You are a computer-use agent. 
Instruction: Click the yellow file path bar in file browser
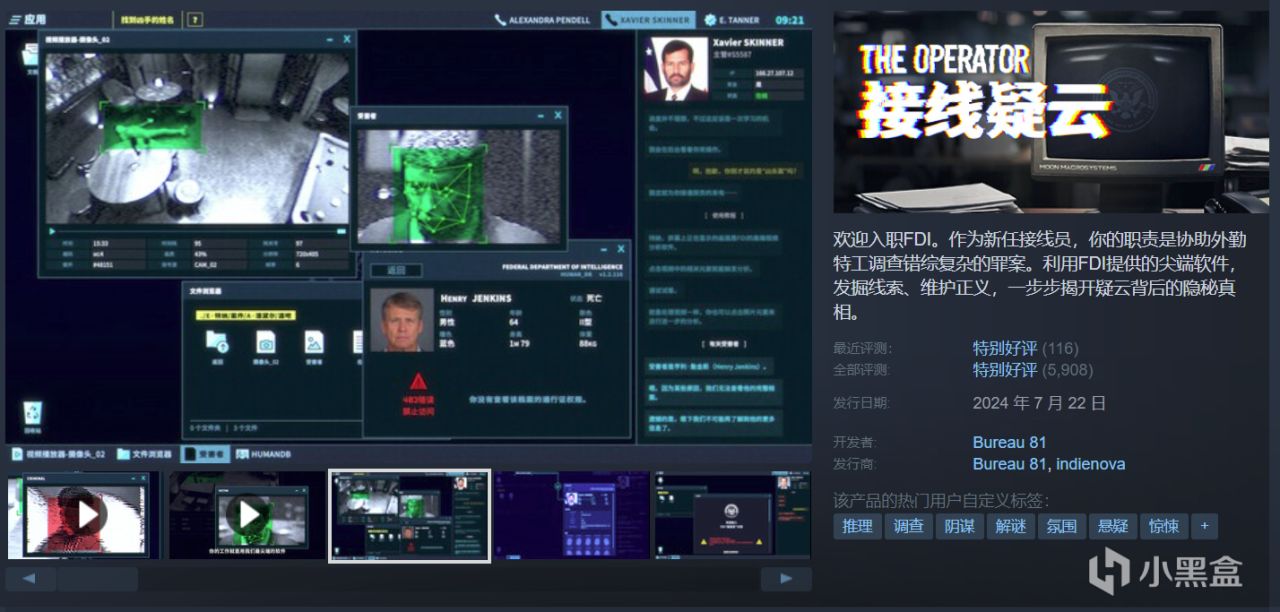click(244, 313)
